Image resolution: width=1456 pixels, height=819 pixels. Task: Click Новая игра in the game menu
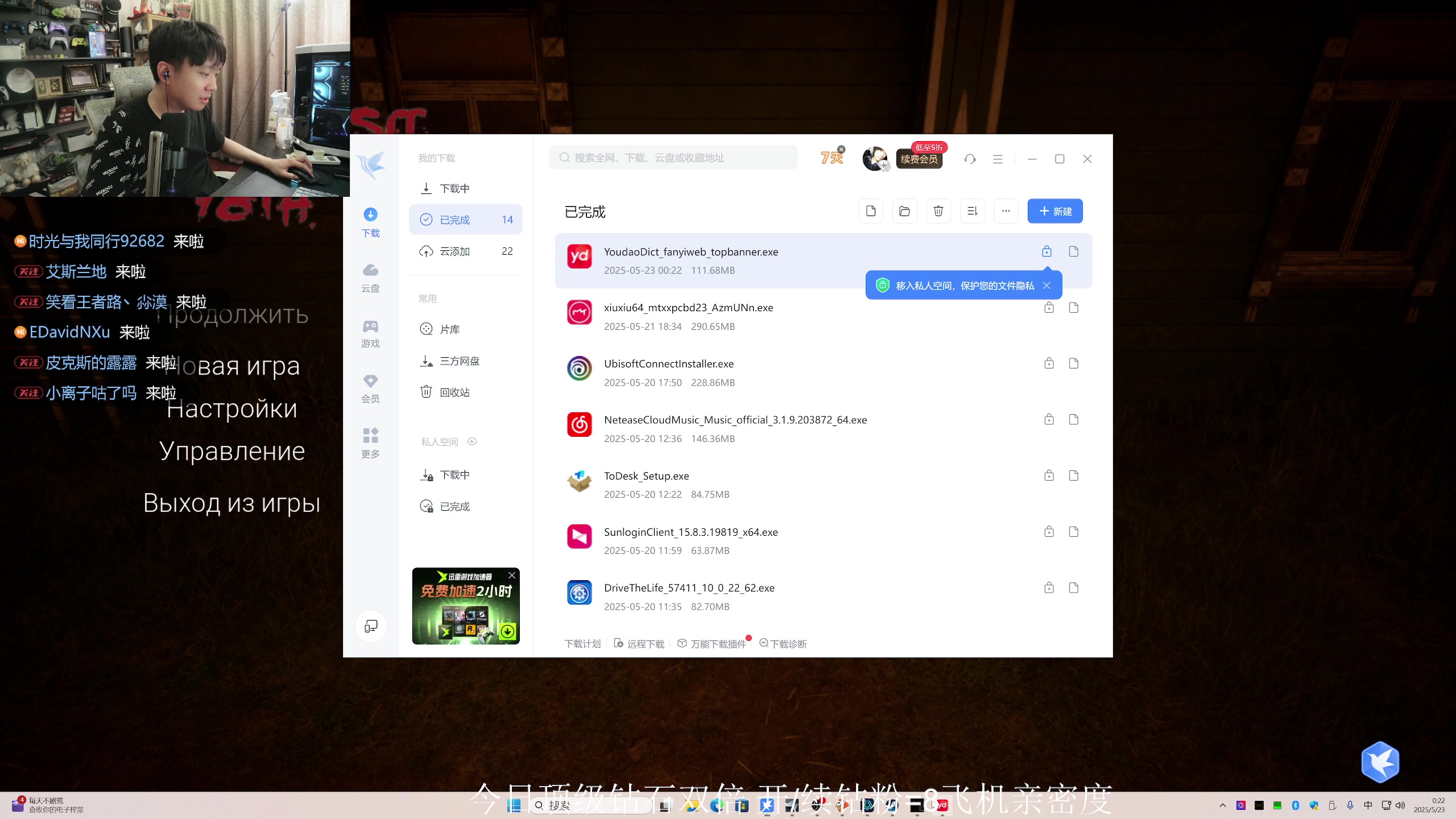[x=233, y=366]
